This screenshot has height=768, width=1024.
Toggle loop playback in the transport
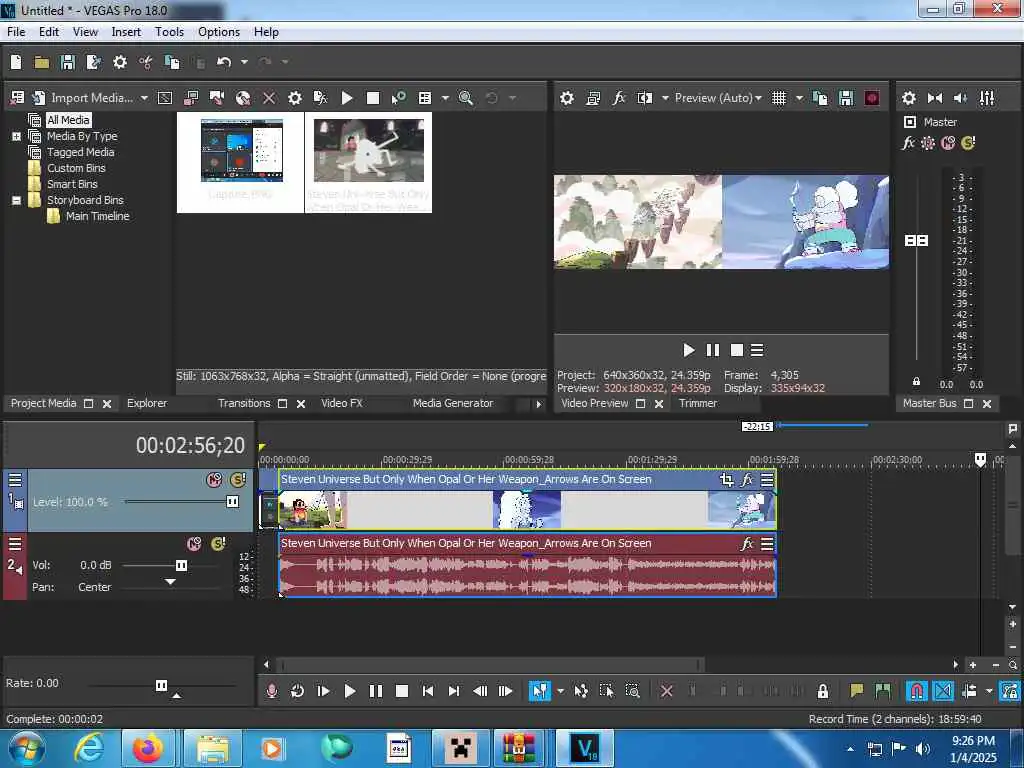coord(297,691)
